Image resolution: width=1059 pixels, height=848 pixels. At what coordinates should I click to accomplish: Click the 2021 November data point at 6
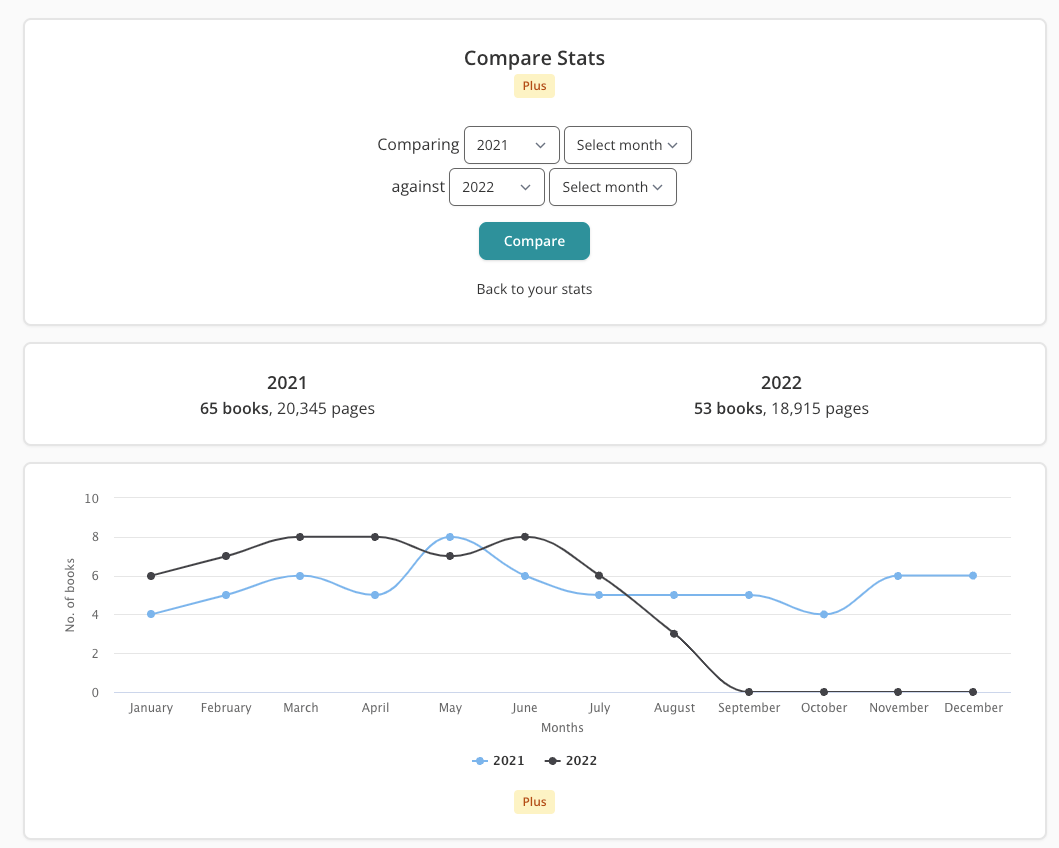point(898,576)
